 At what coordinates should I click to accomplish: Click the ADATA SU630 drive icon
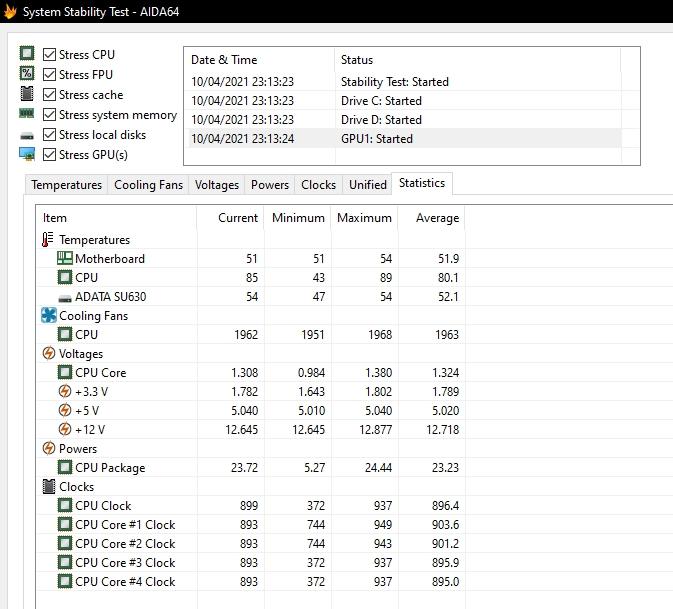pyautogui.click(x=65, y=298)
